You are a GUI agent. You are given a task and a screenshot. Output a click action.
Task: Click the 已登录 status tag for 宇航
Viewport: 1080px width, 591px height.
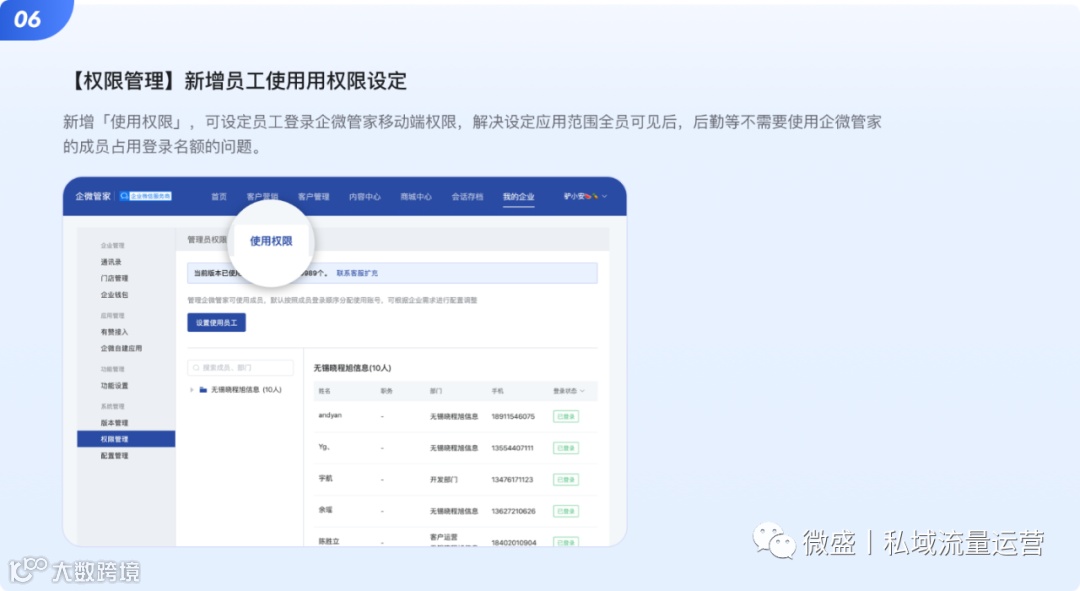coord(565,480)
